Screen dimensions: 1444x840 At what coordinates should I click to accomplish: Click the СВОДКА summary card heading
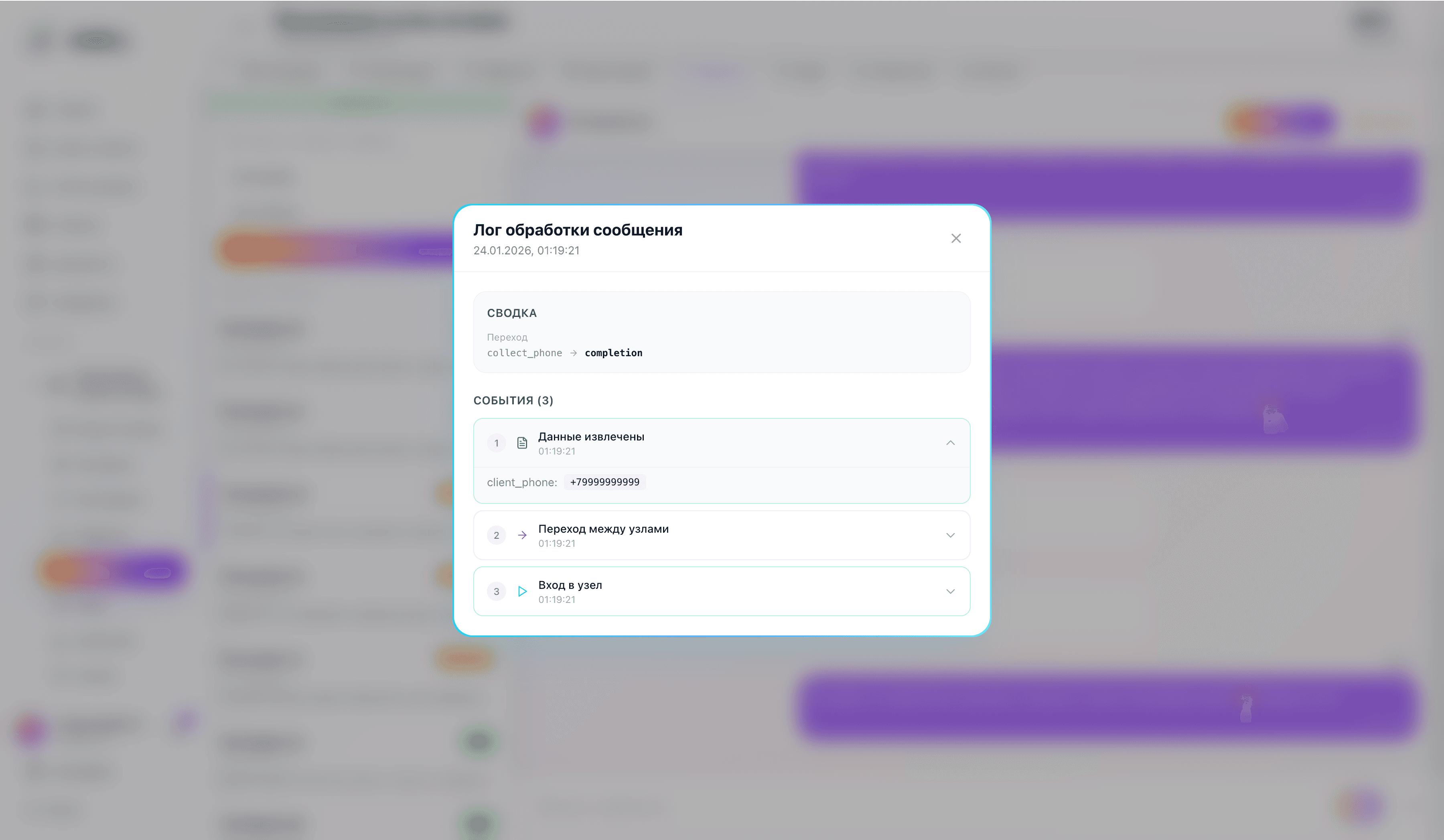[512, 313]
